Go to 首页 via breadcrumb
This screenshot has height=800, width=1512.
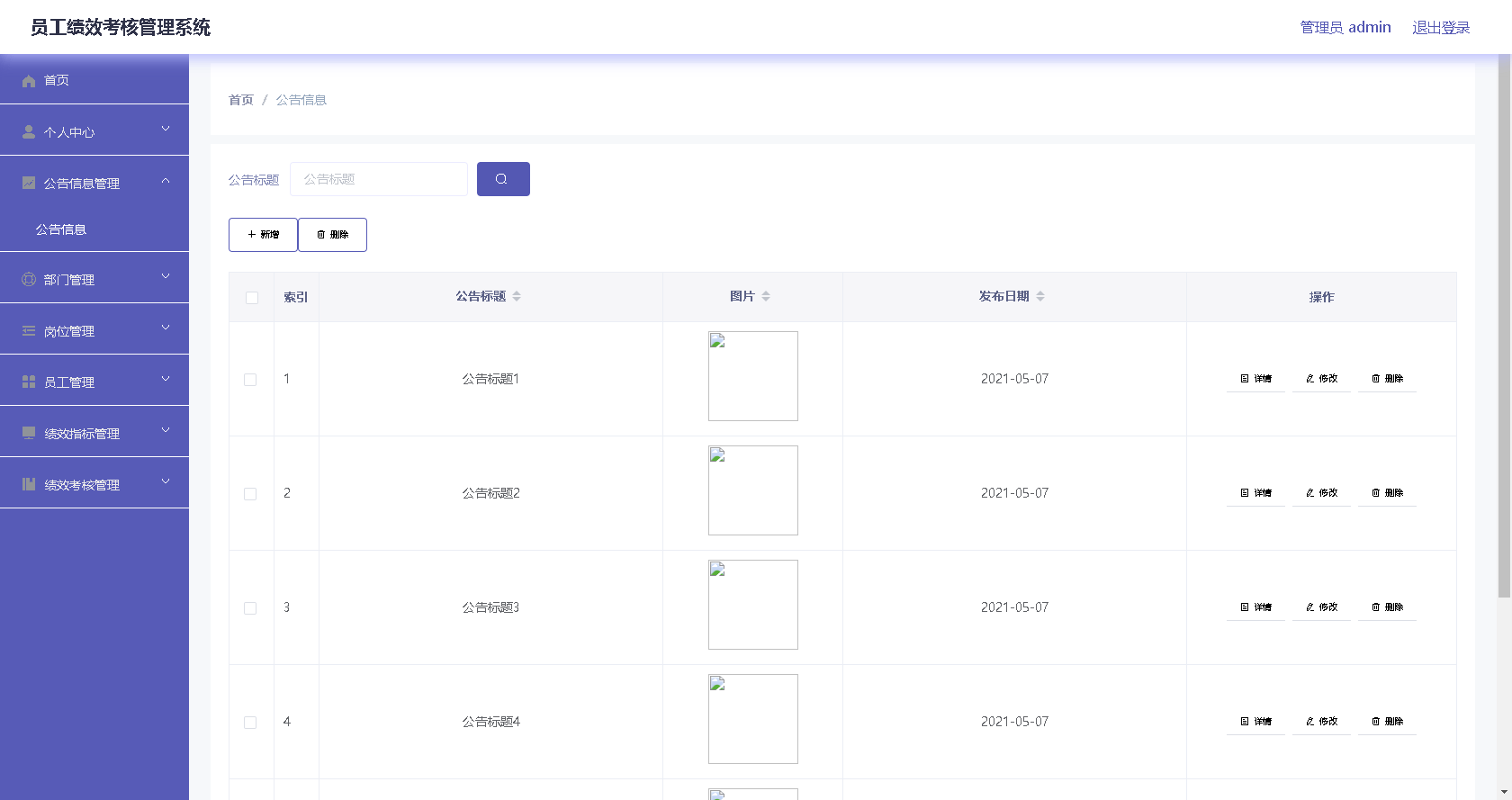[x=241, y=100]
